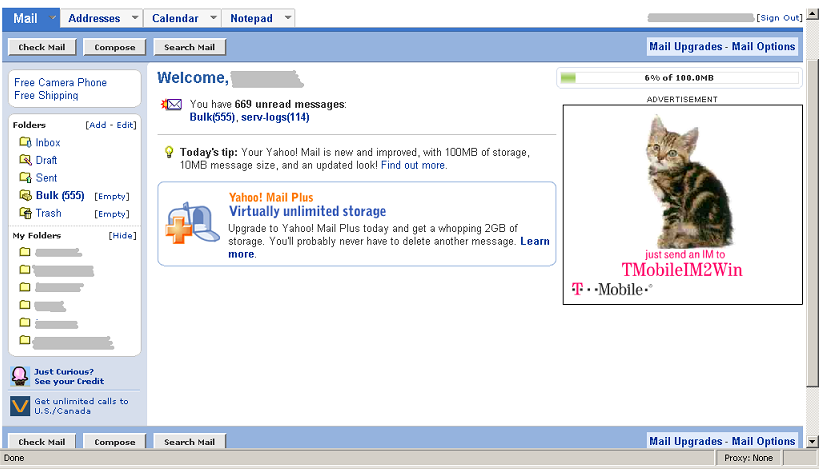Click the Draft folder pencil icon
This screenshot has height=469, width=819.
click(x=25, y=160)
